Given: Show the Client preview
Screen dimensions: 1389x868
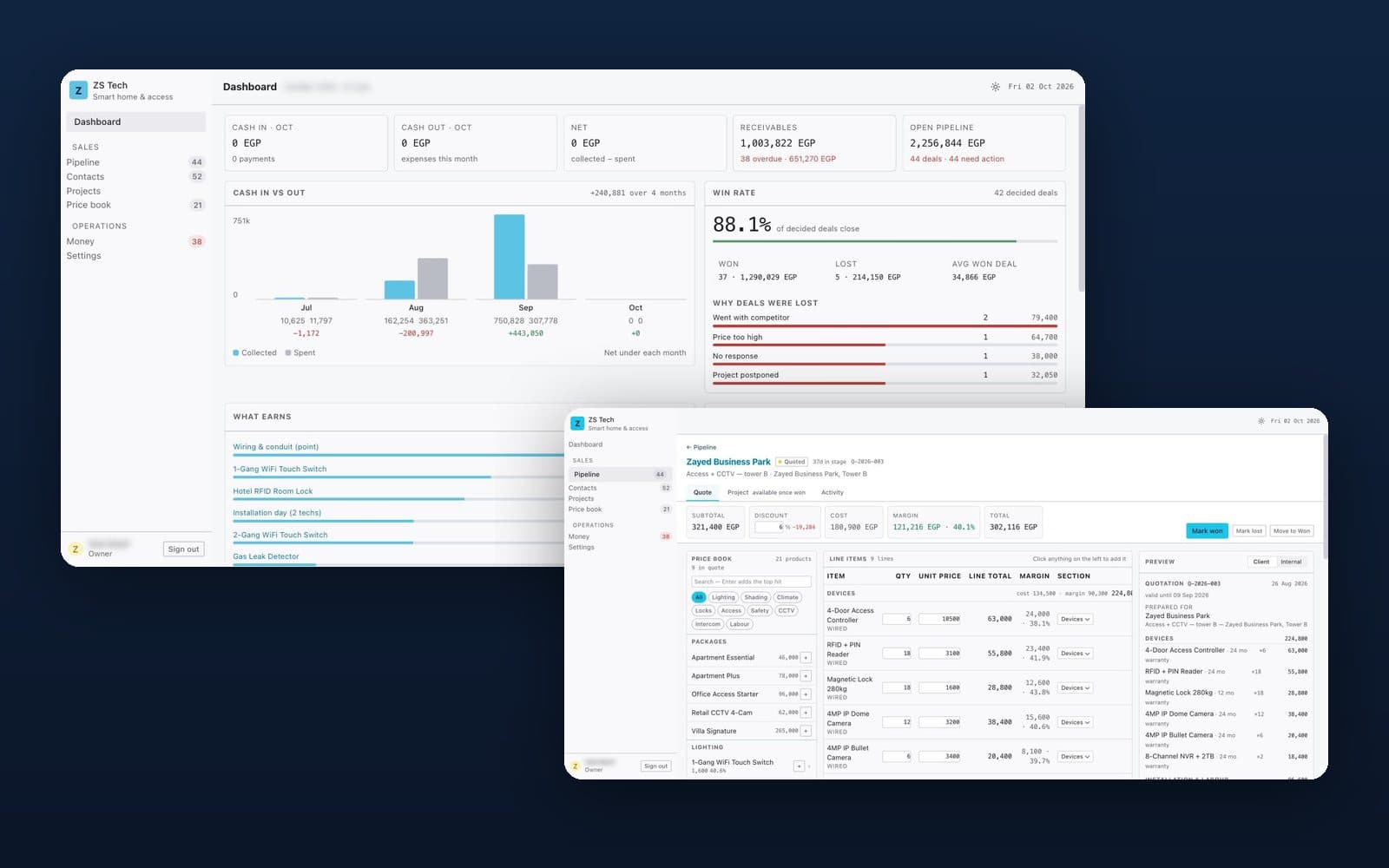Looking at the screenshot, I should pos(1261,562).
